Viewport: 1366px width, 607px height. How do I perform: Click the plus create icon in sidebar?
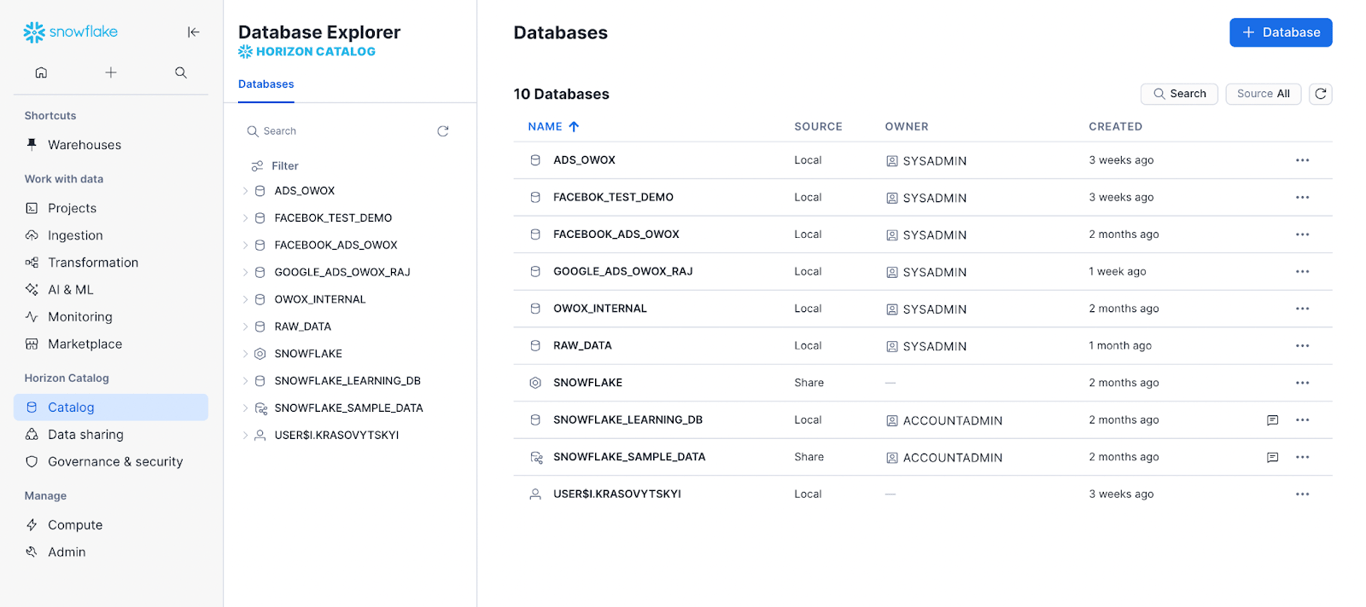111,72
